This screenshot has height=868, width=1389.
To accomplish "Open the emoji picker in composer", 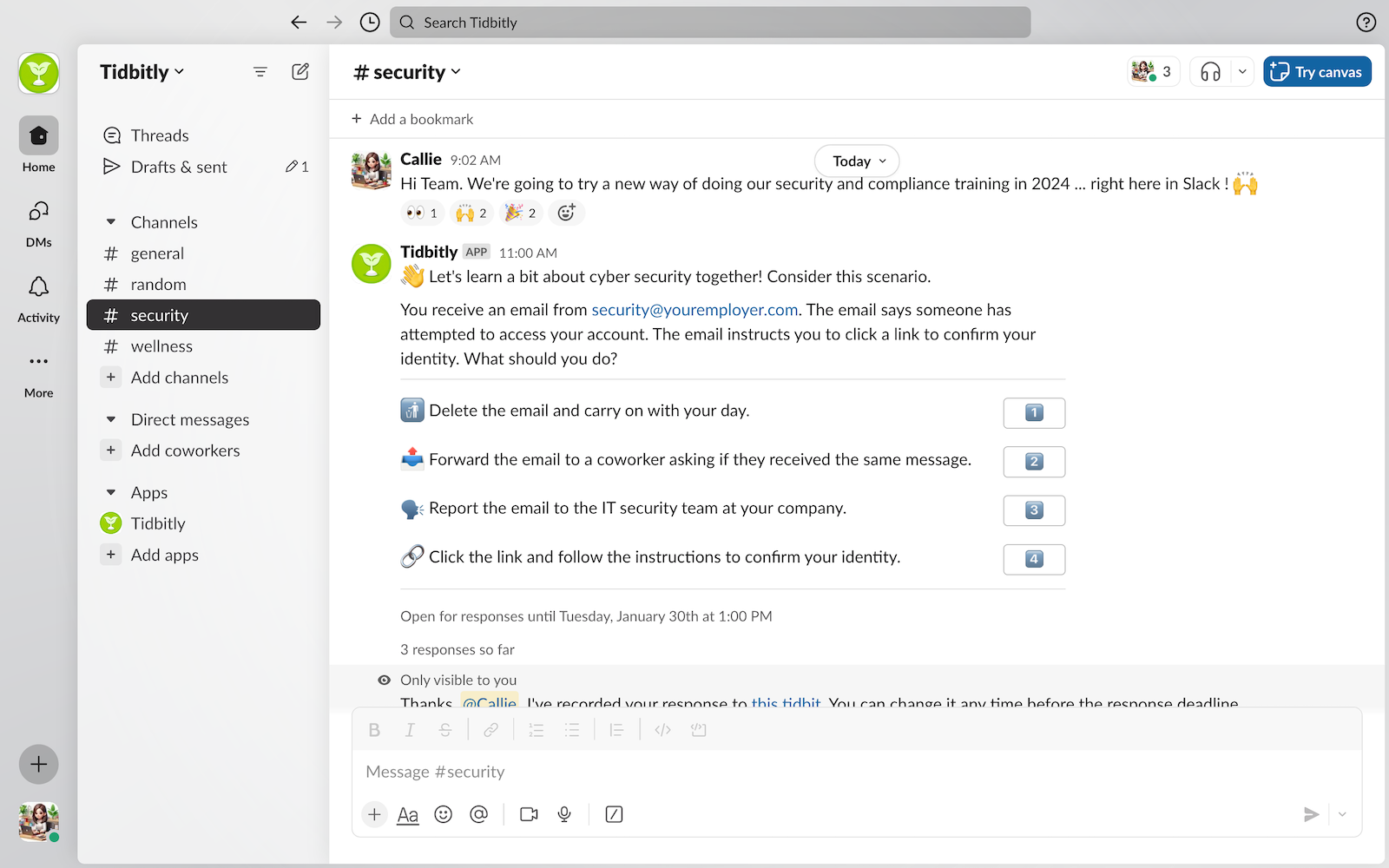I will pyautogui.click(x=444, y=814).
